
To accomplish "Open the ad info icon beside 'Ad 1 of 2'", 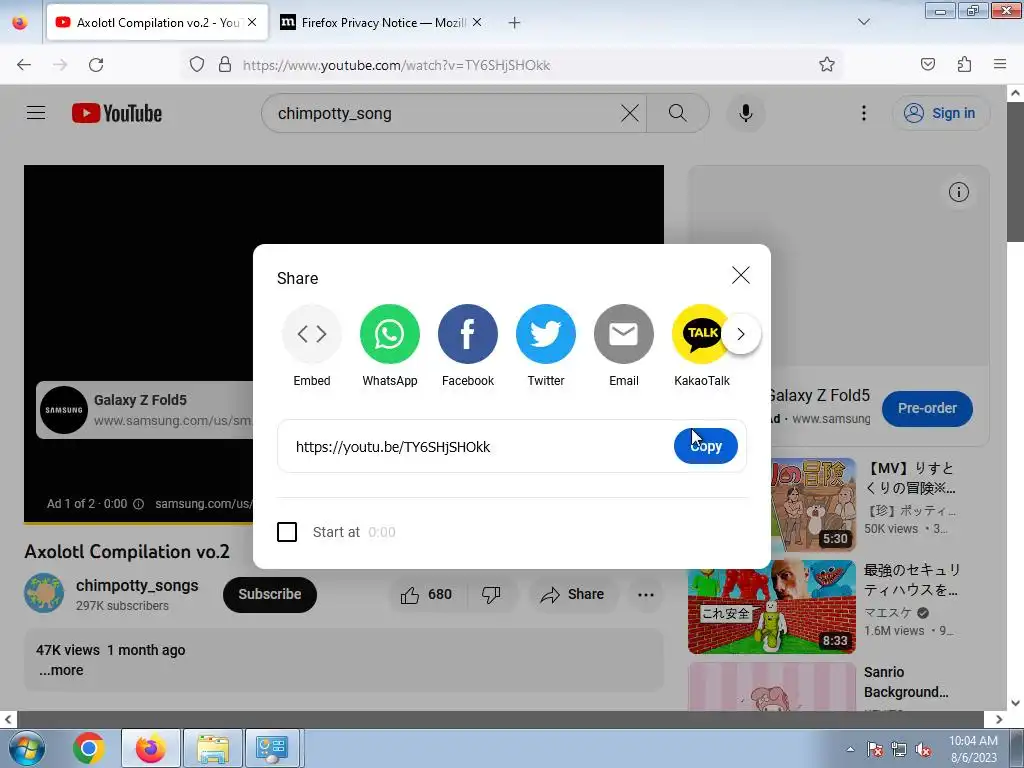I will [138, 504].
